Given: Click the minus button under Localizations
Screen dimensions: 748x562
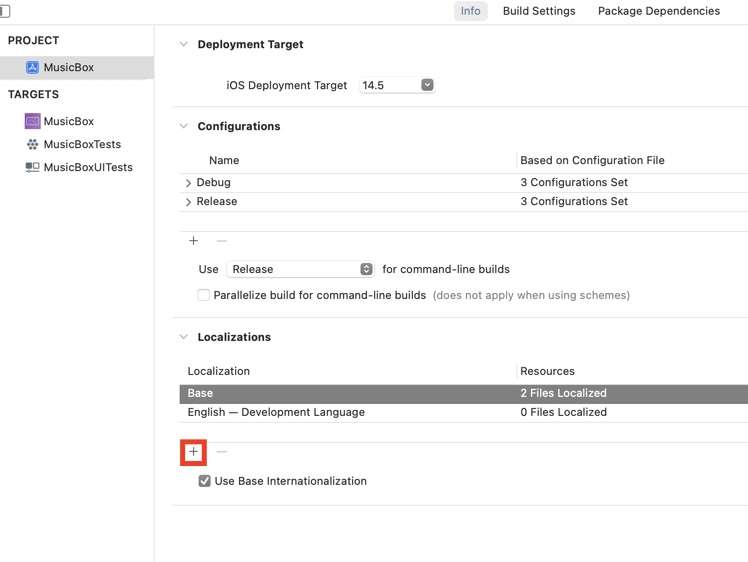Looking at the screenshot, I should click(x=222, y=452).
